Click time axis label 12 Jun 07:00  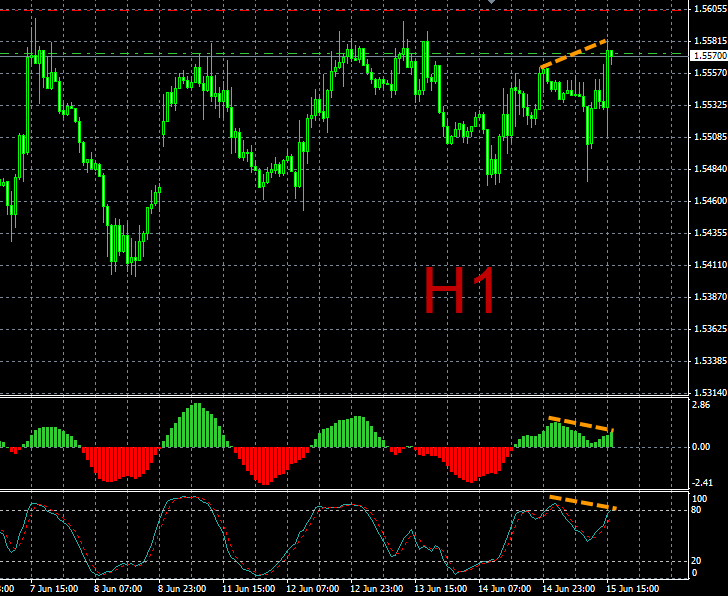(312, 589)
